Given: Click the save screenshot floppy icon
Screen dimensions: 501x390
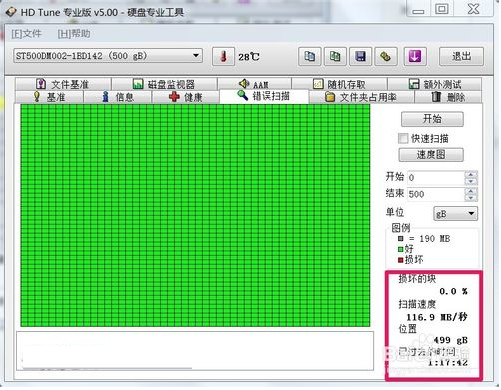Looking at the screenshot, I should 360,56.
